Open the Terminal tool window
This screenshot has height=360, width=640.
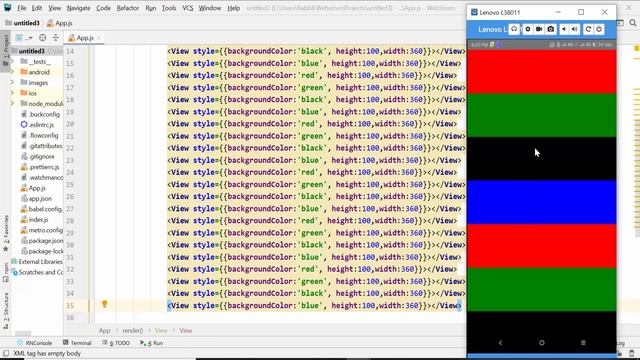point(77,343)
